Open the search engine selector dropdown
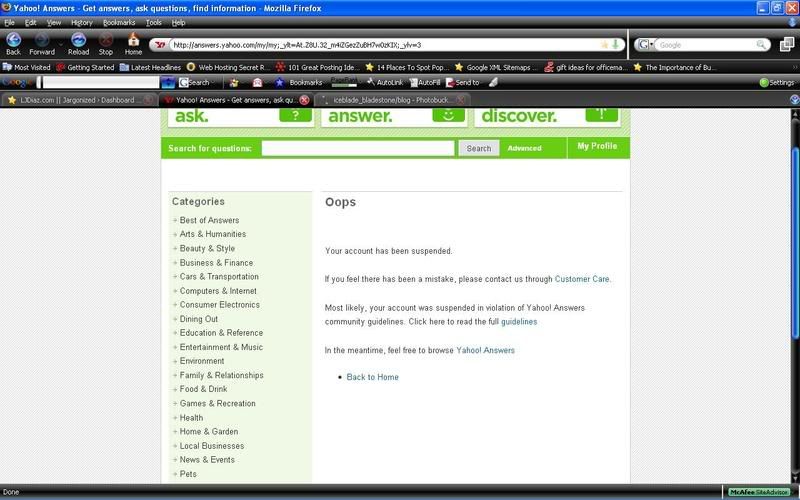Image resolution: width=800 pixels, height=500 pixels. click(646, 45)
